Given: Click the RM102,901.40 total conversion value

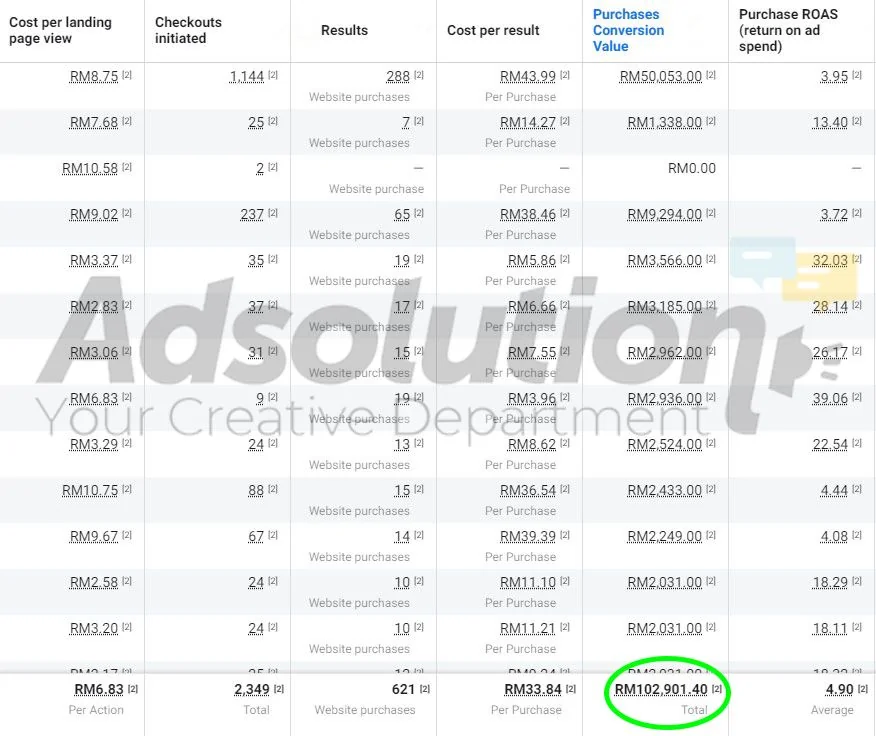Looking at the screenshot, I should point(661,690).
